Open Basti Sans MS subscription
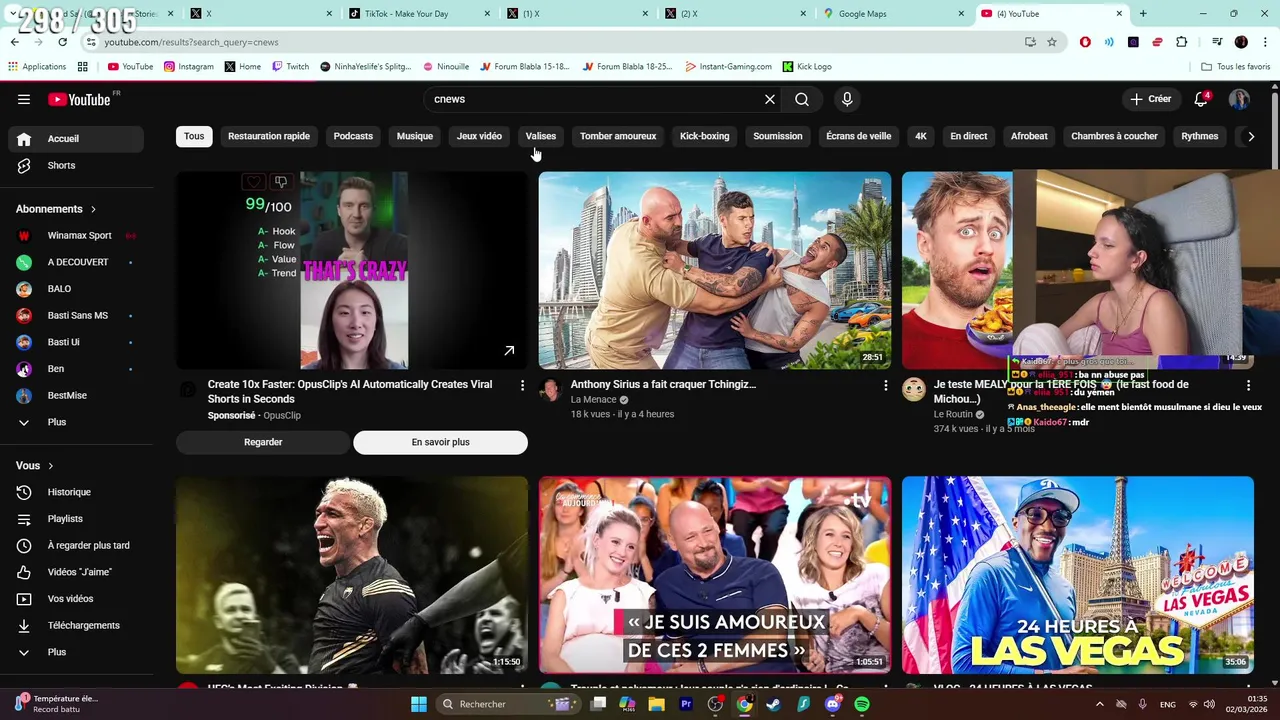This screenshot has width=1280, height=720. pyautogui.click(x=76, y=315)
